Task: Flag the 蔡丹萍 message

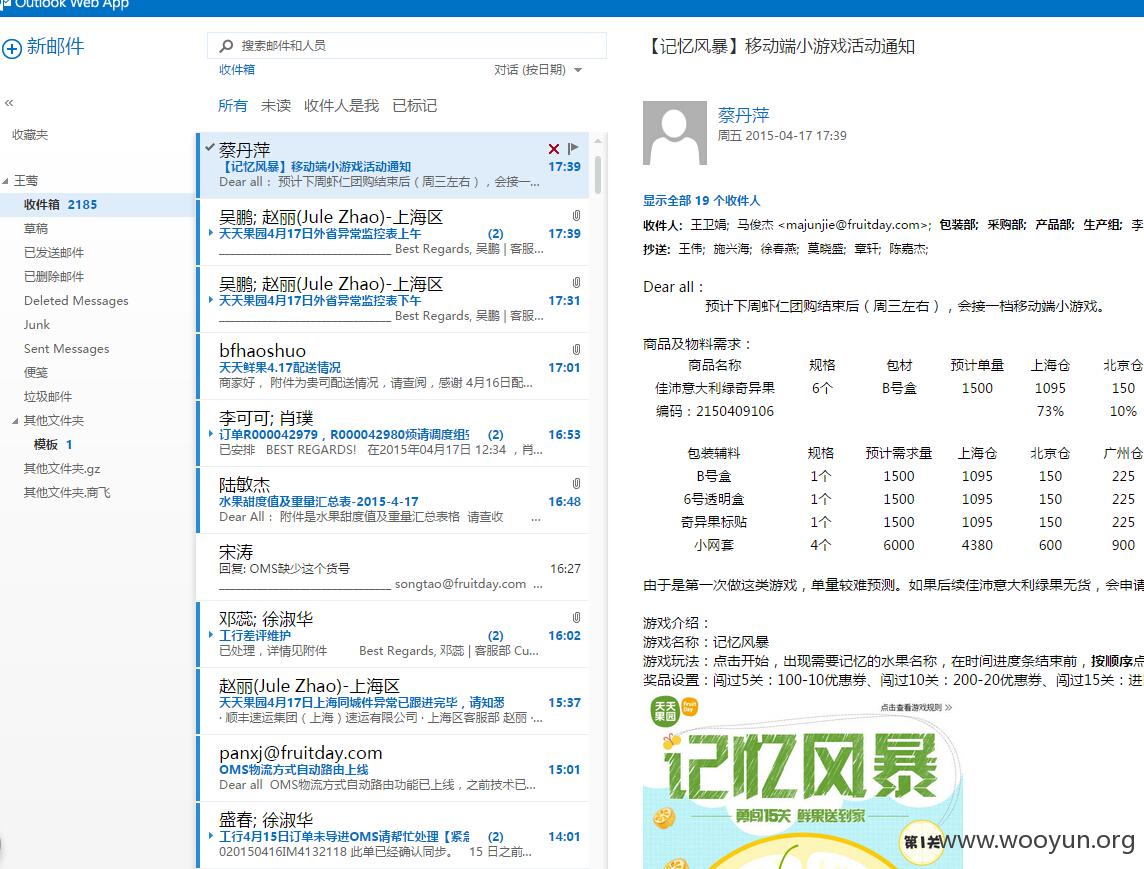Action: point(573,148)
